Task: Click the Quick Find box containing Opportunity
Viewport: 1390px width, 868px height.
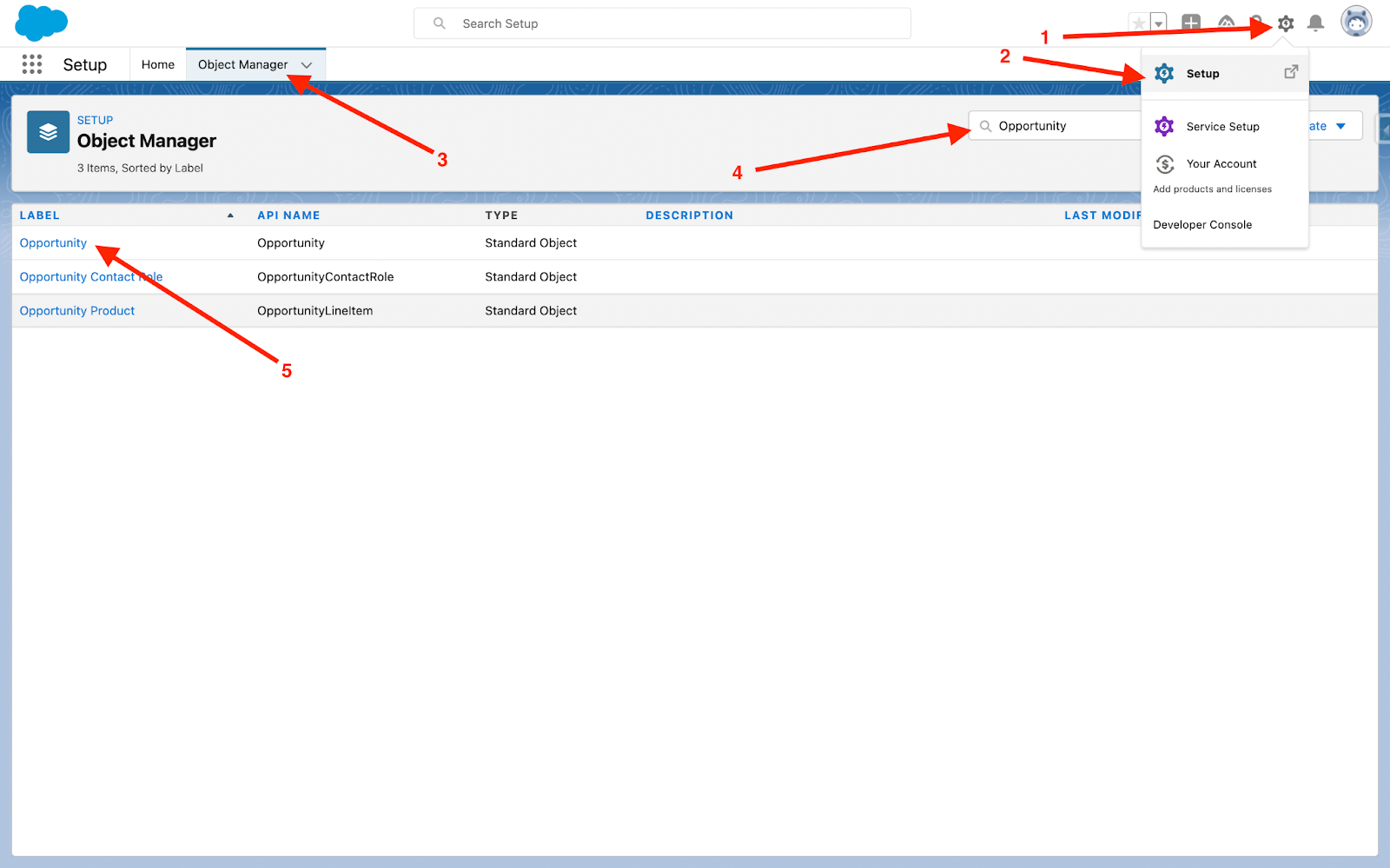Action: click(1056, 126)
